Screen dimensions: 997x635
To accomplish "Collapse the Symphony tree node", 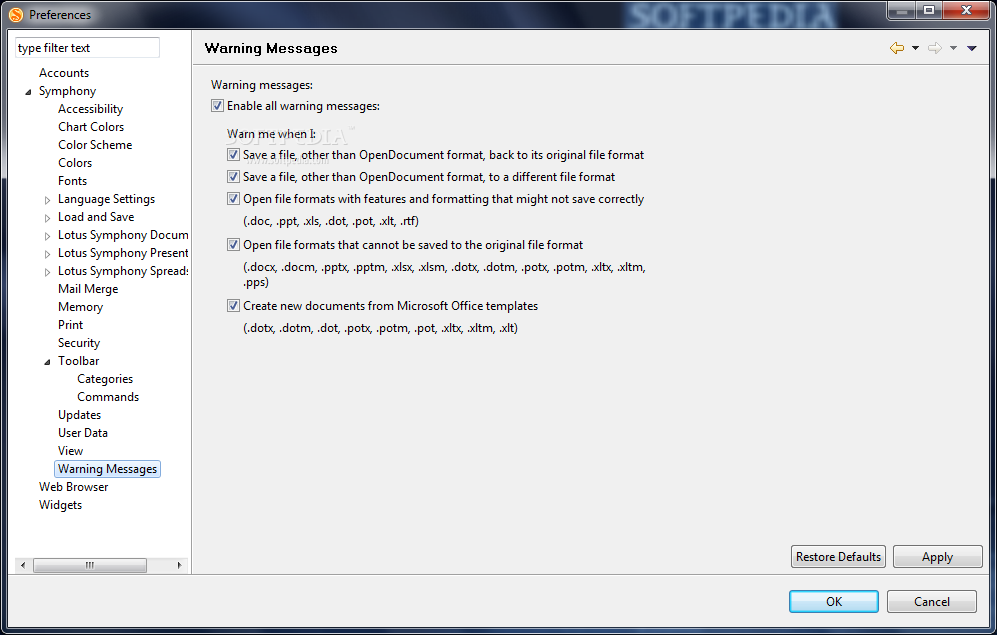I will 28,92.
